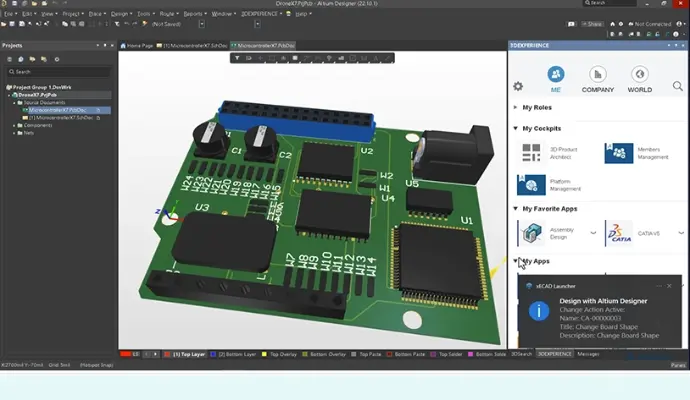The width and height of the screenshot is (690, 400).
Task: Collapse the My Cockpits section
Action: pyautogui.click(x=515, y=128)
